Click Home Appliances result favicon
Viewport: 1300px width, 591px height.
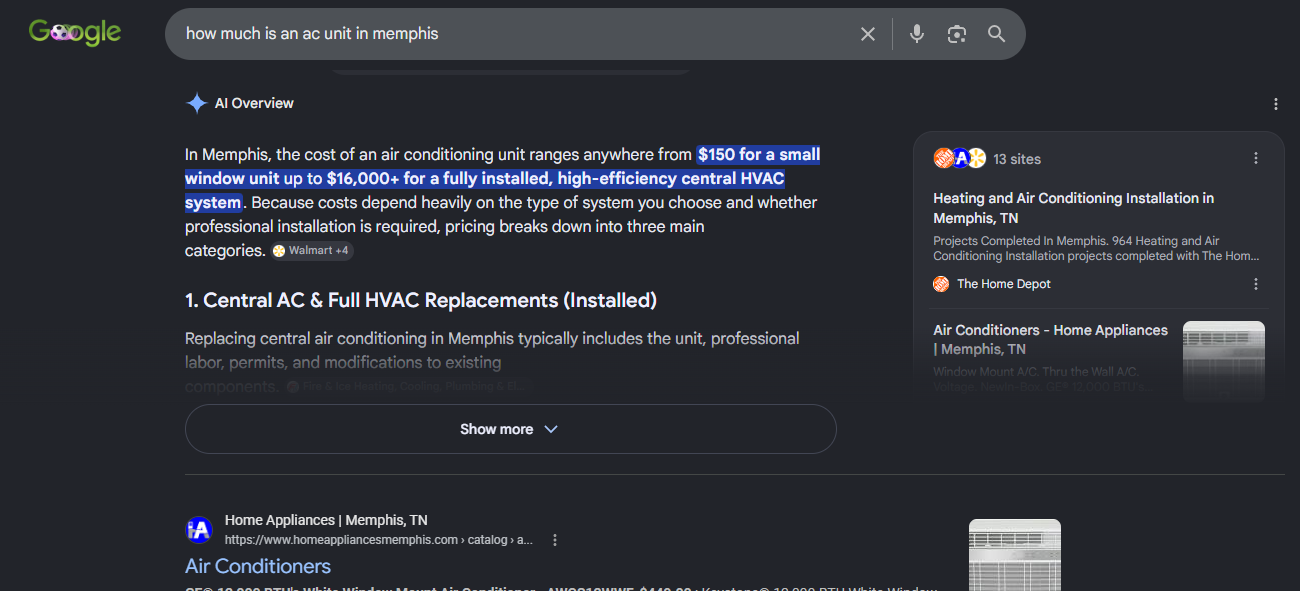(199, 530)
